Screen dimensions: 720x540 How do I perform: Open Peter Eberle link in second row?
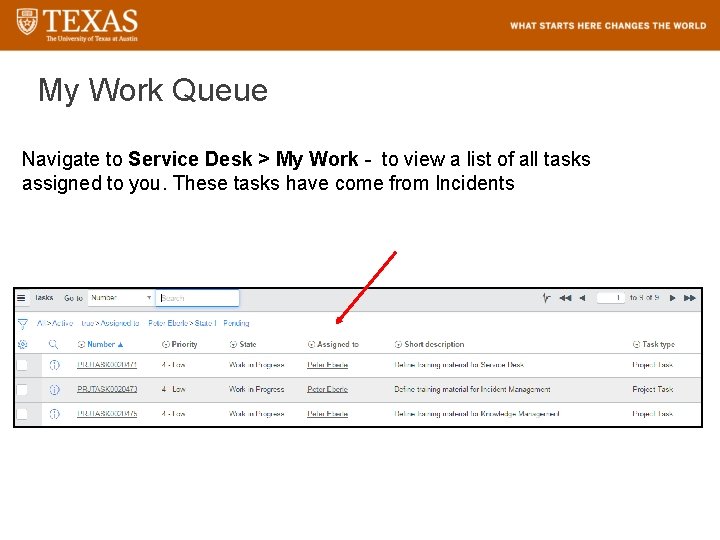coord(327,389)
